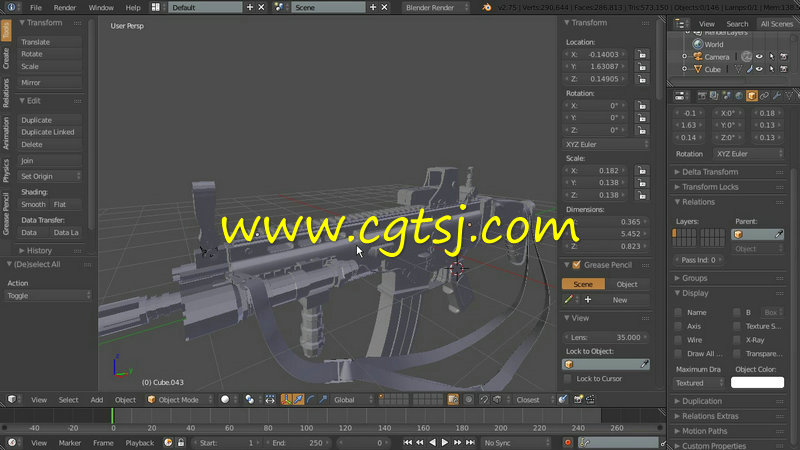Click the Lock to Object eyedropper icon
The width and height of the screenshot is (800, 450).
644,364
